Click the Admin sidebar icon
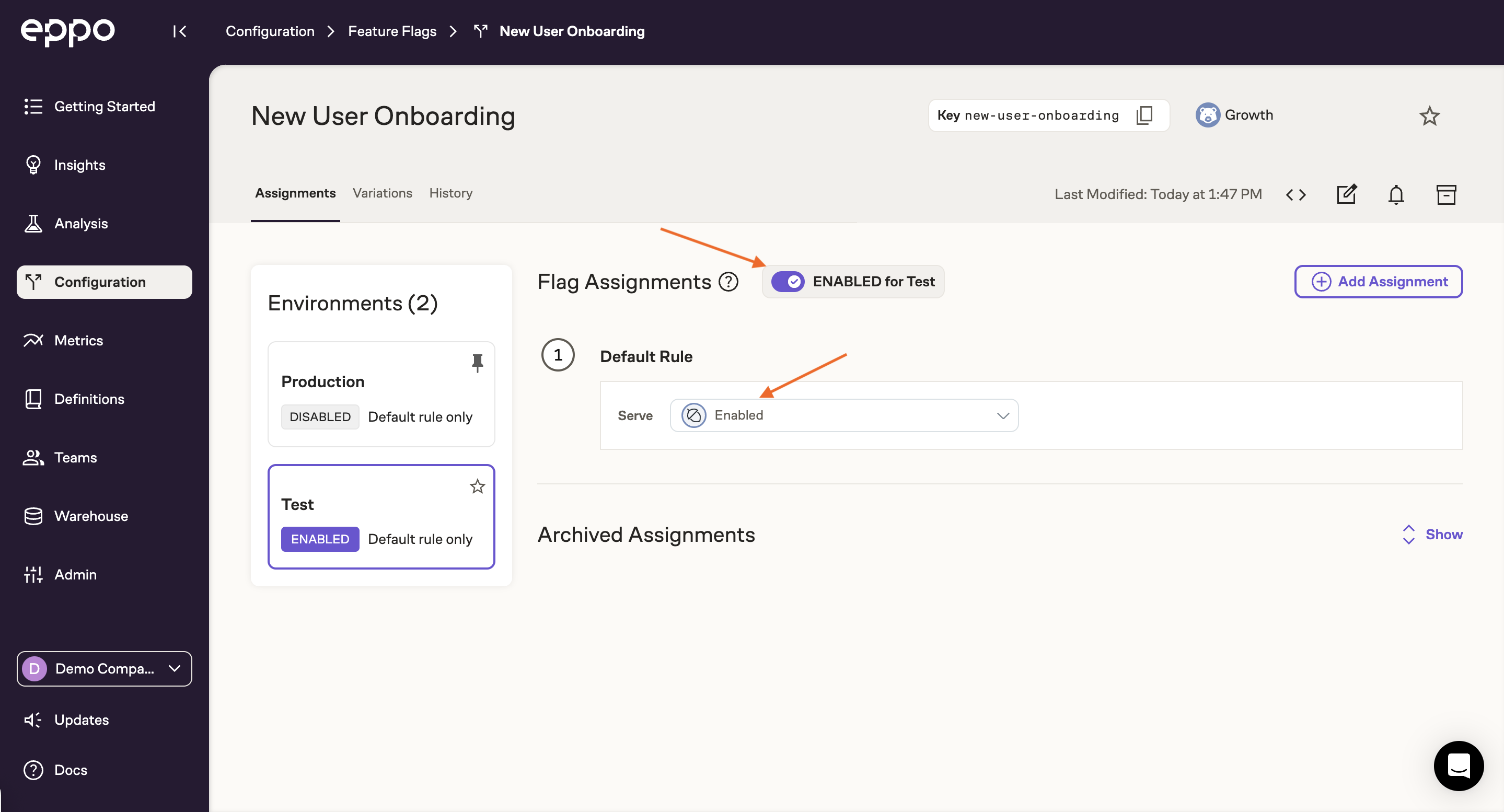This screenshot has width=1504, height=812. pyautogui.click(x=33, y=574)
